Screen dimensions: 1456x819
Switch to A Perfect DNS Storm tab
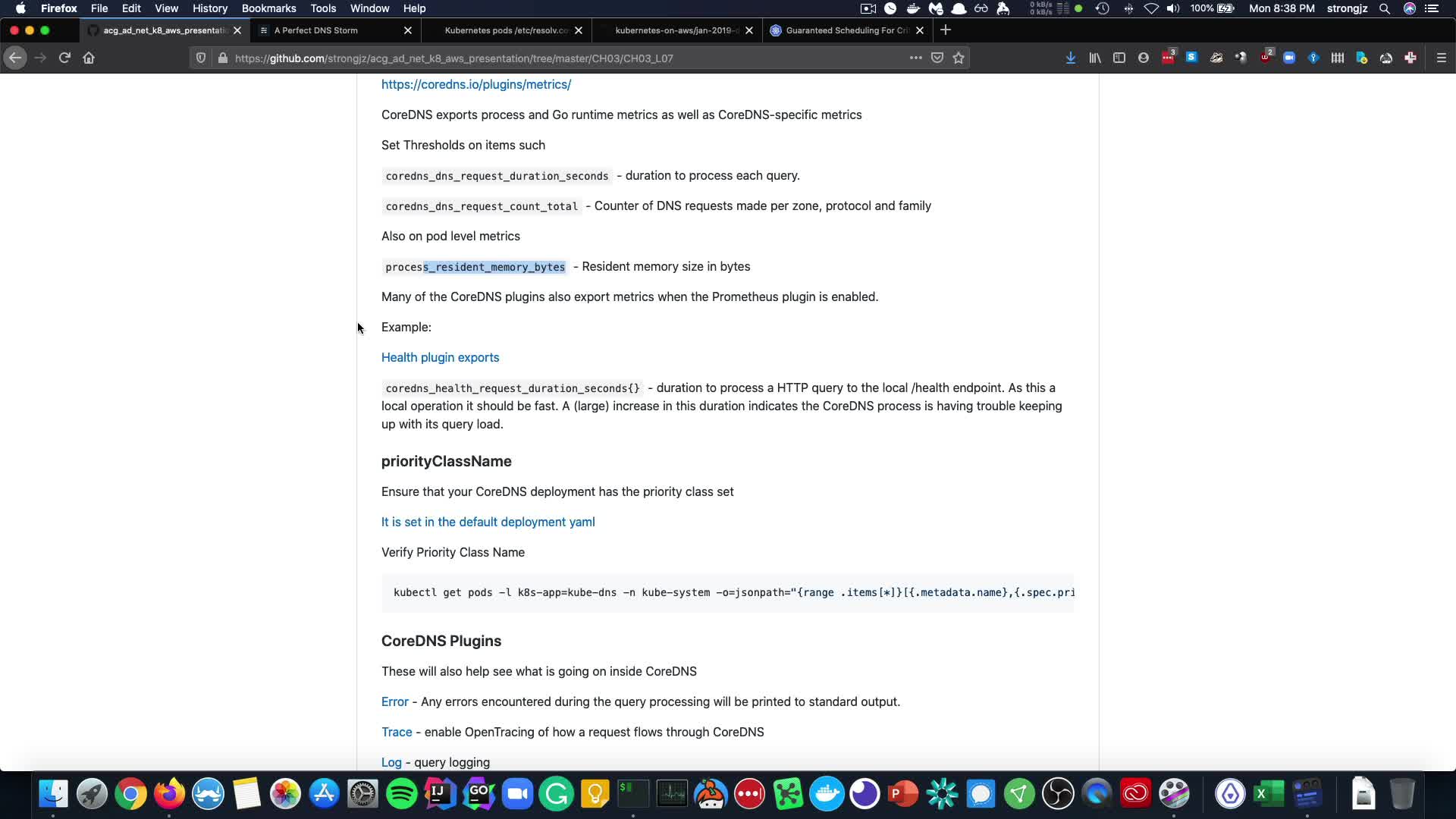tap(316, 30)
